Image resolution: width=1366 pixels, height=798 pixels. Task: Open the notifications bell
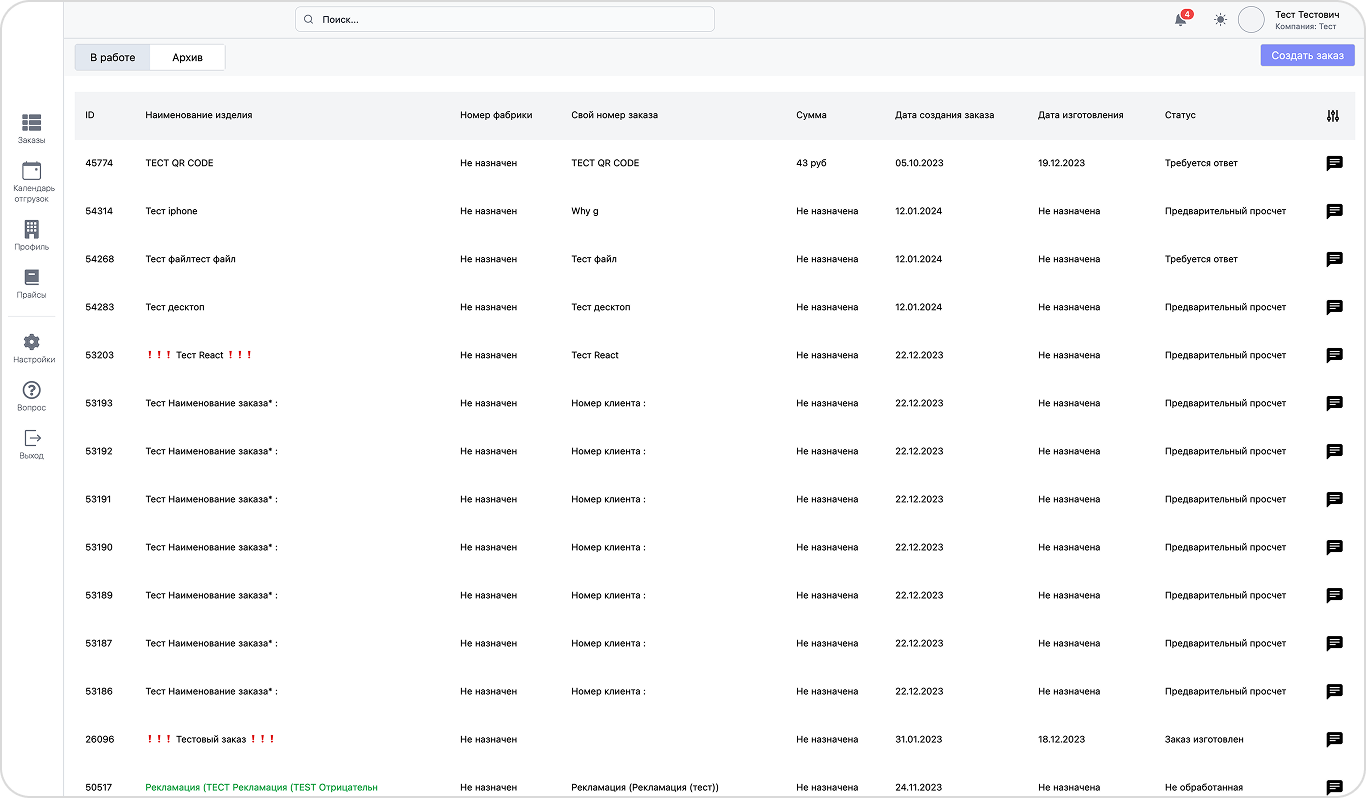tap(1181, 20)
